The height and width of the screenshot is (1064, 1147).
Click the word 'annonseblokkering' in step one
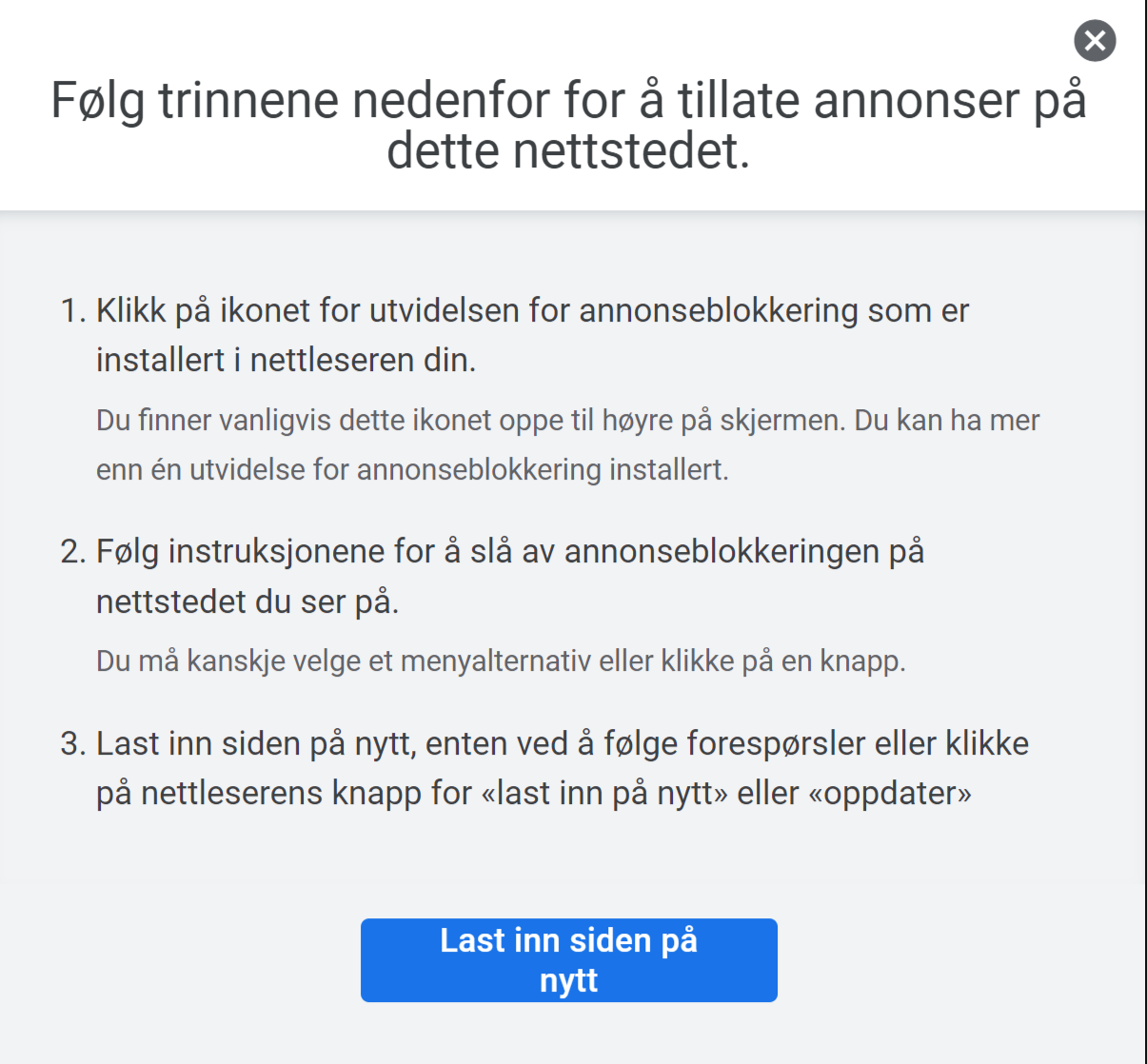point(719,310)
